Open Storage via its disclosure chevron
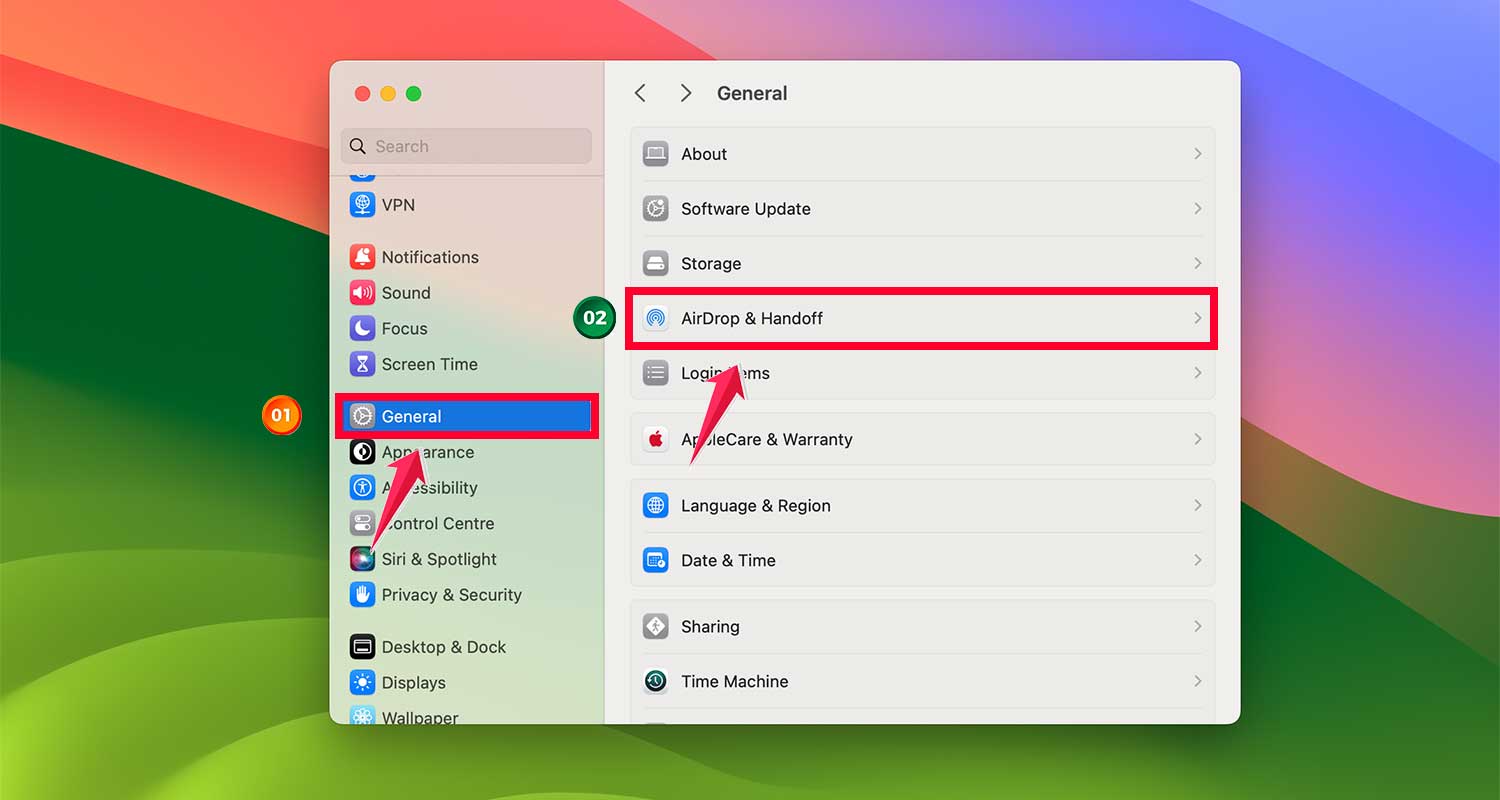The width and height of the screenshot is (1500, 800). [1197, 262]
